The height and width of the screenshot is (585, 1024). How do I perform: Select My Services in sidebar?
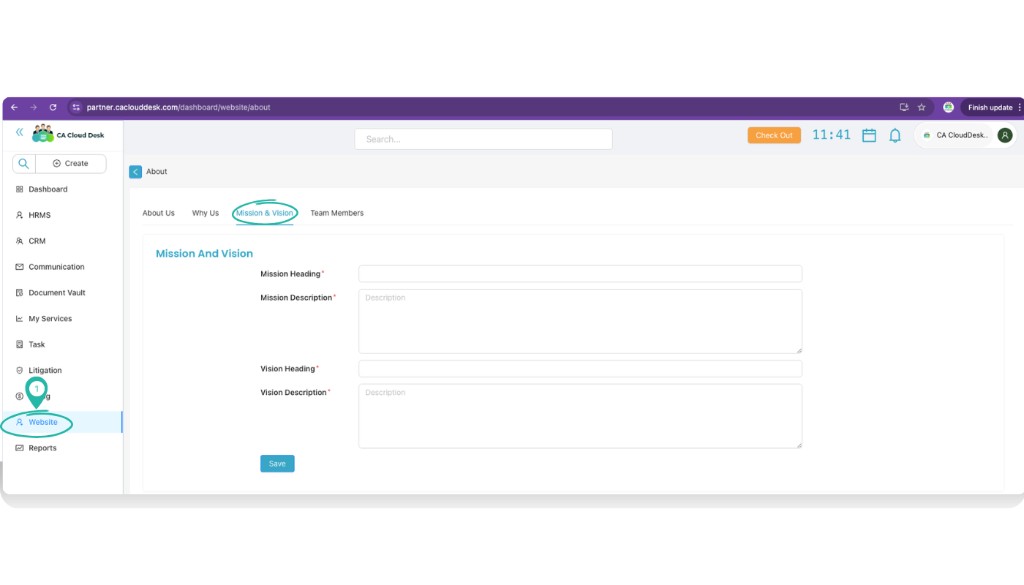click(x=49, y=318)
